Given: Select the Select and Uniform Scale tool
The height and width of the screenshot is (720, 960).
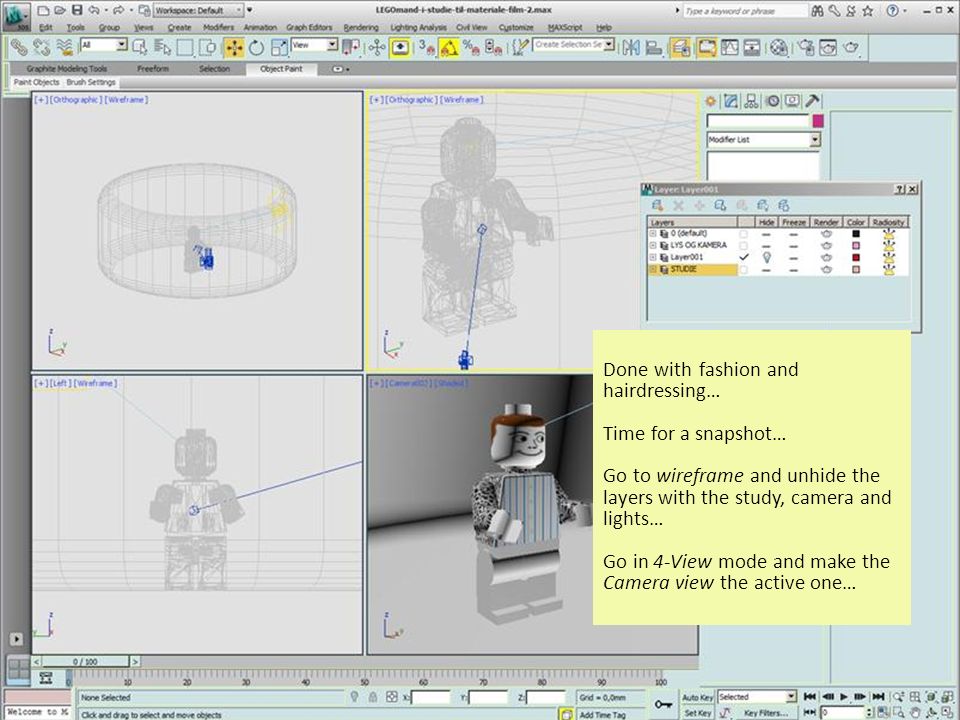Looking at the screenshot, I should click(x=279, y=48).
